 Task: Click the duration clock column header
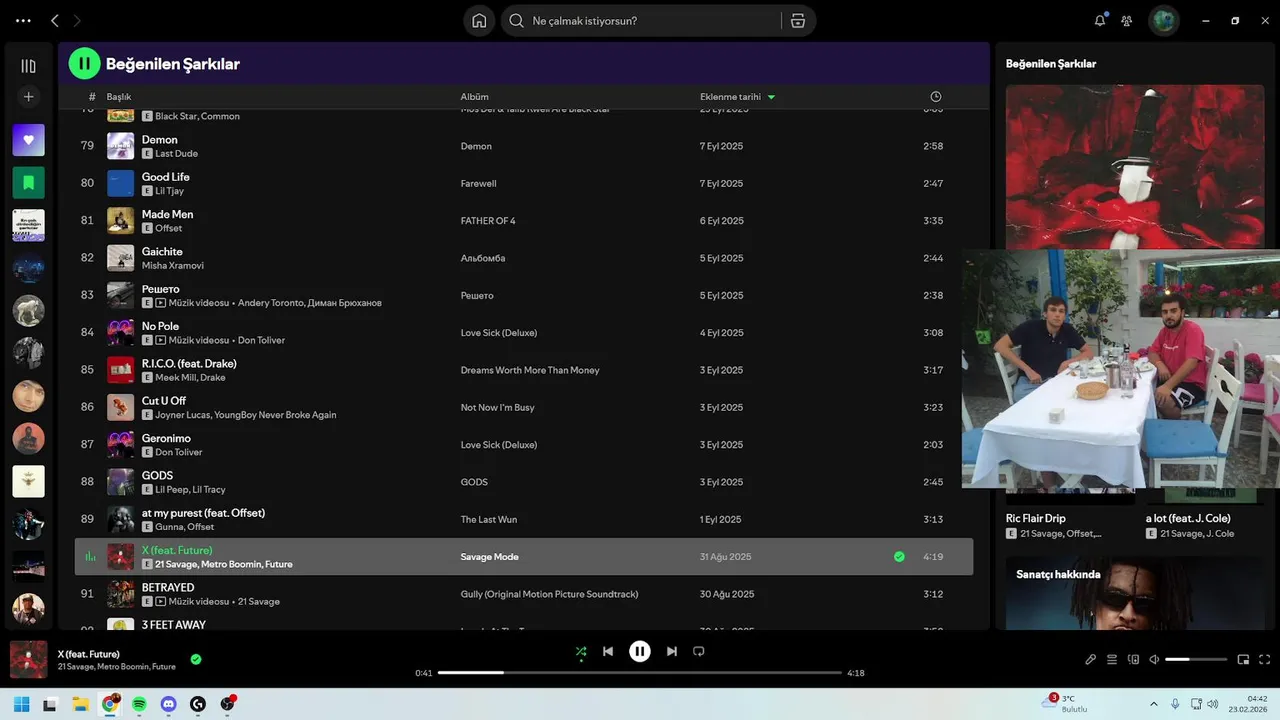tap(936, 97)
